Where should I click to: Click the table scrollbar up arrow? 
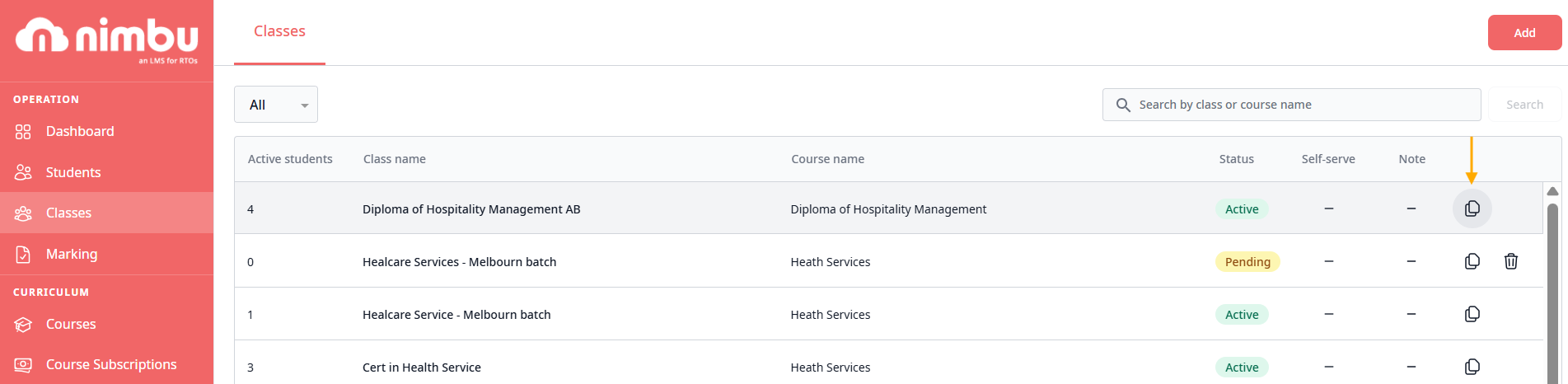coord(1552,191)
